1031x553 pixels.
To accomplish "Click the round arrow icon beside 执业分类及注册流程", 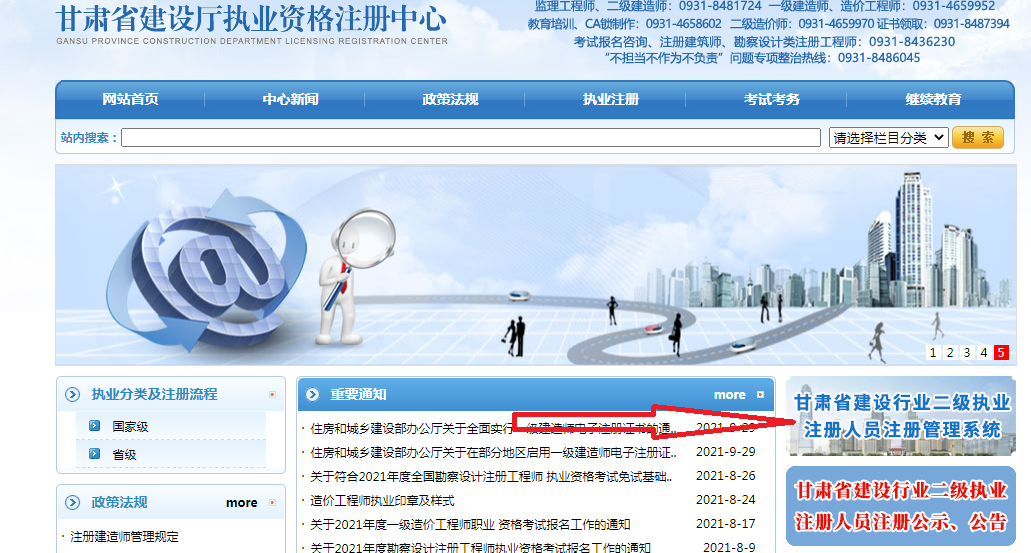I will pos(72,394).
